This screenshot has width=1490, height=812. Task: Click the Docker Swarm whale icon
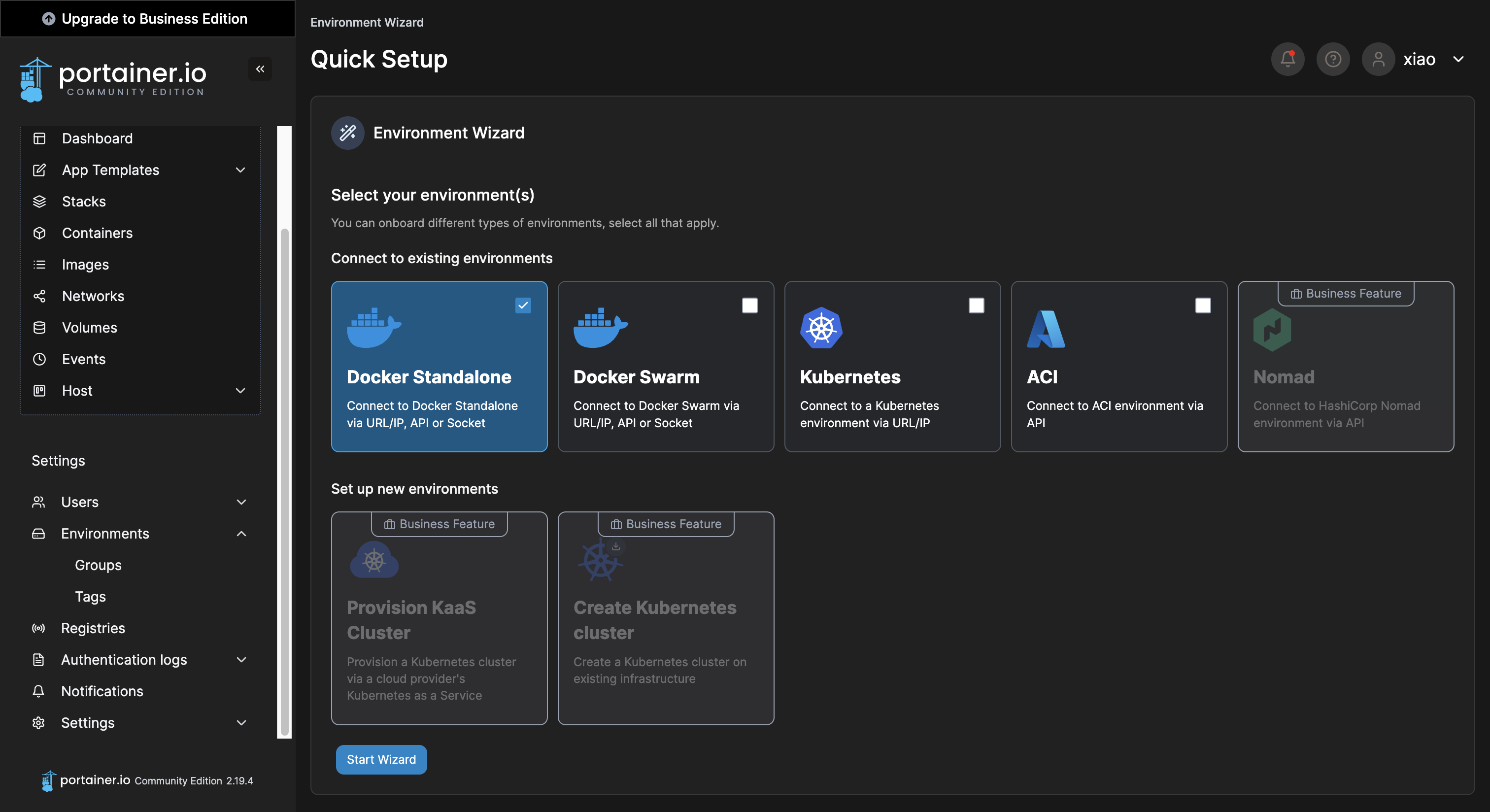[601, 327]
